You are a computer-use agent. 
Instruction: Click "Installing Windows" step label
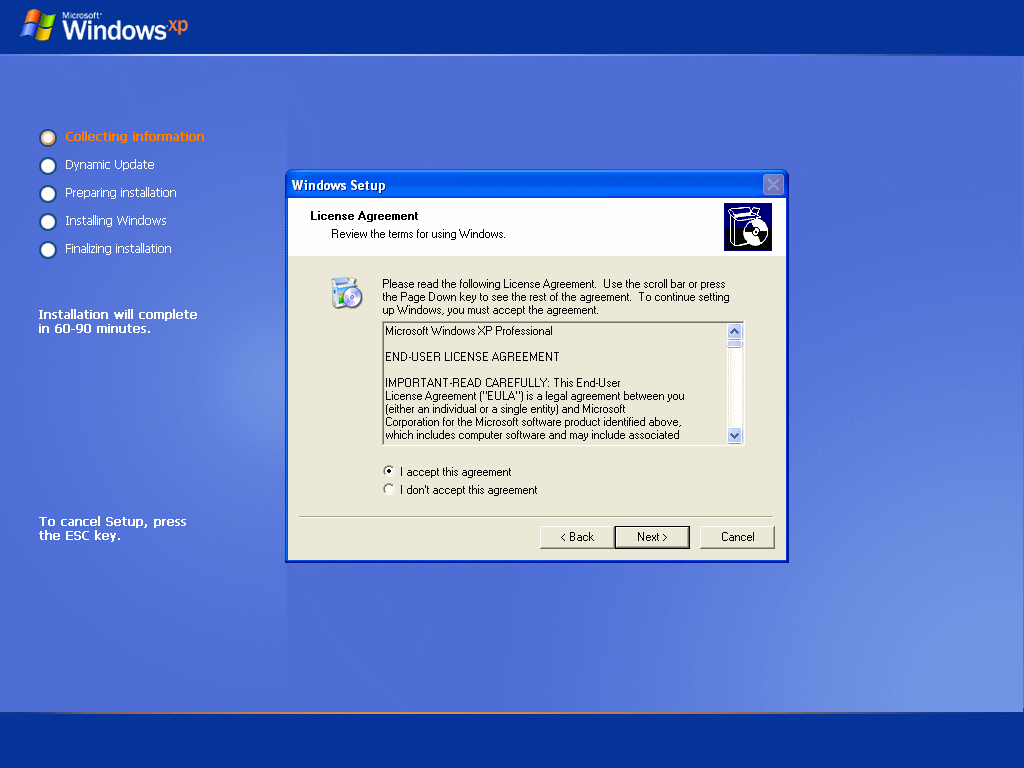click(116, 221)
